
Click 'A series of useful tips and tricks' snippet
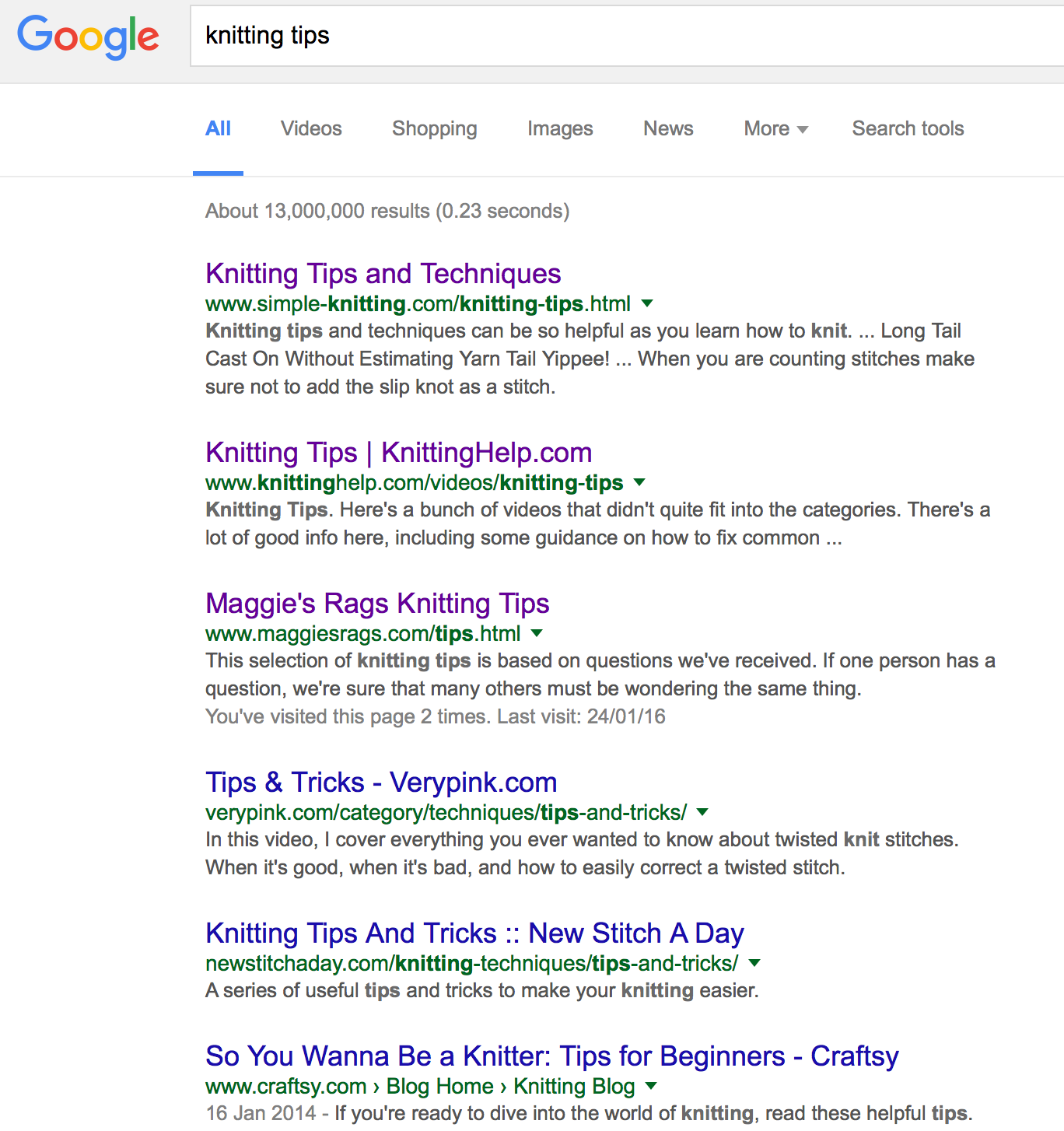click(481, 990)
